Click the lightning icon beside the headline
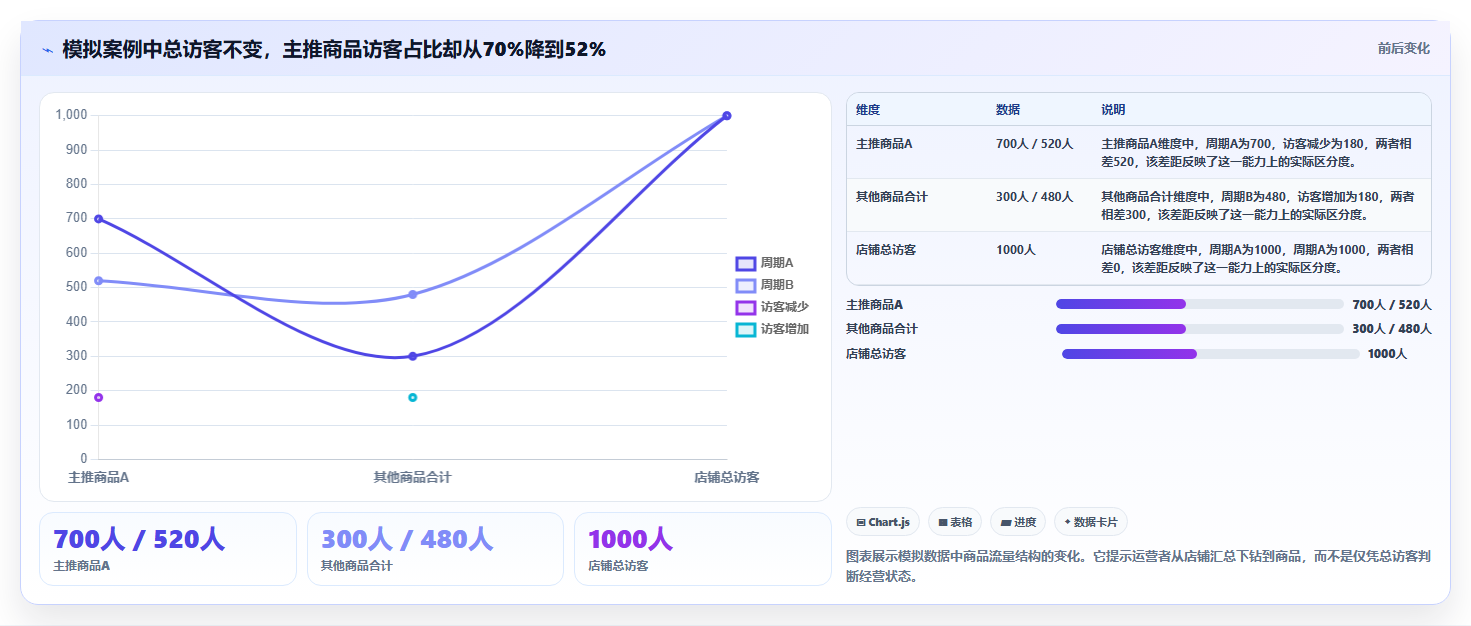 pos(48,50)
